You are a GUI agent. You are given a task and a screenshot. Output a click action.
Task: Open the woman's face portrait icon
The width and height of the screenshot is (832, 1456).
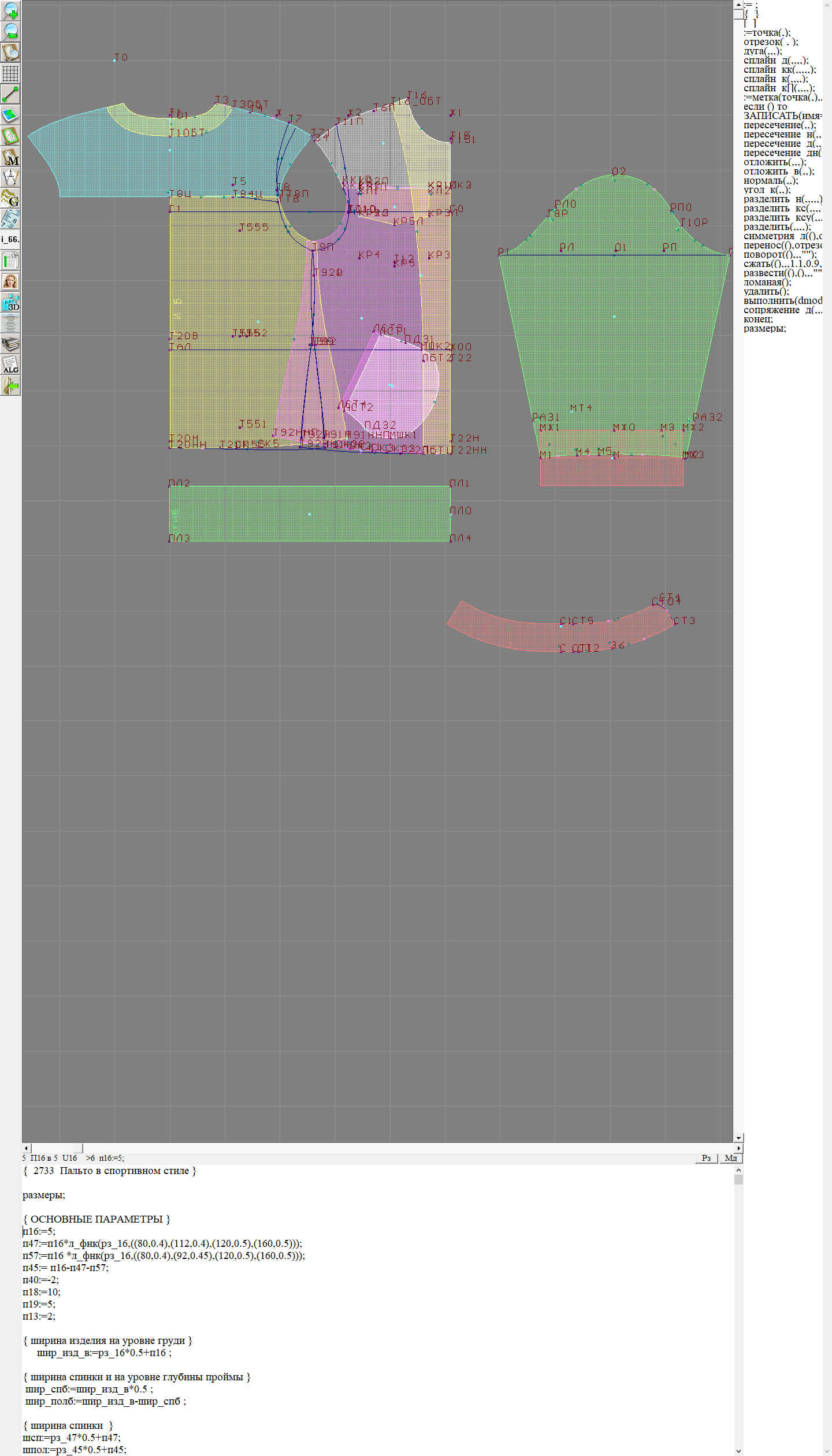pyautogui.click(x=10, y=281)
